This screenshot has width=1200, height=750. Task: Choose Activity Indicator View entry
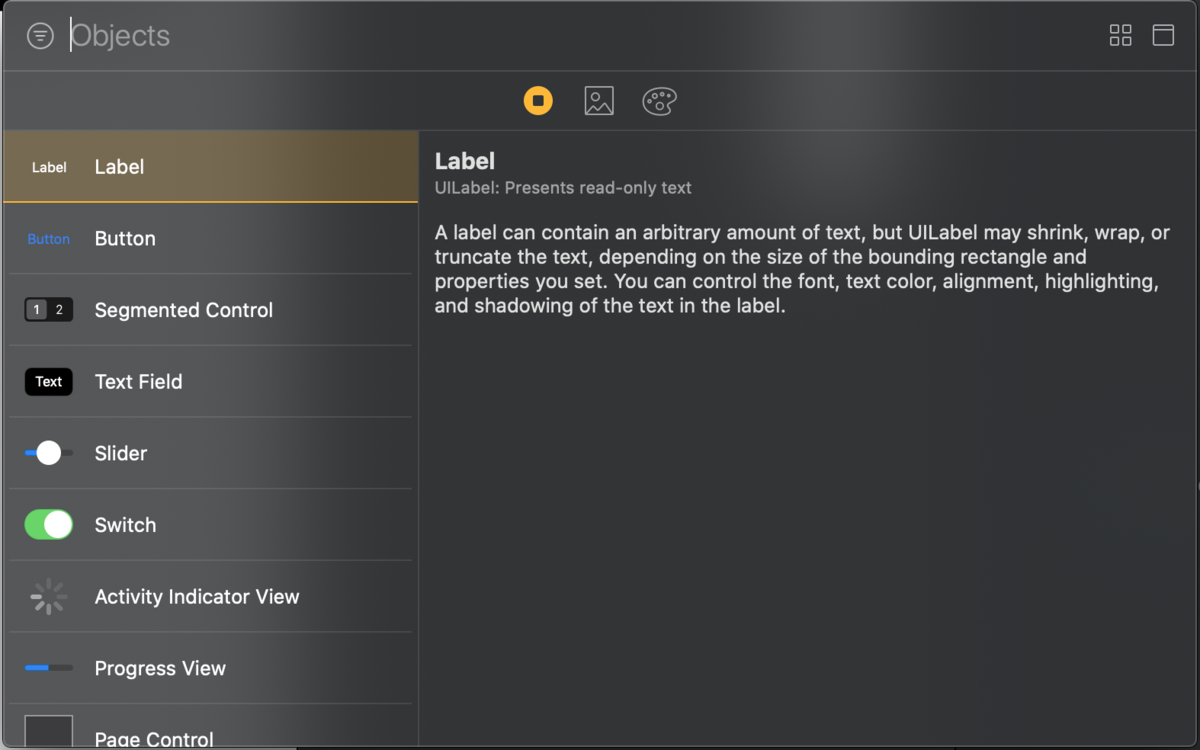(x=197, y=597)
